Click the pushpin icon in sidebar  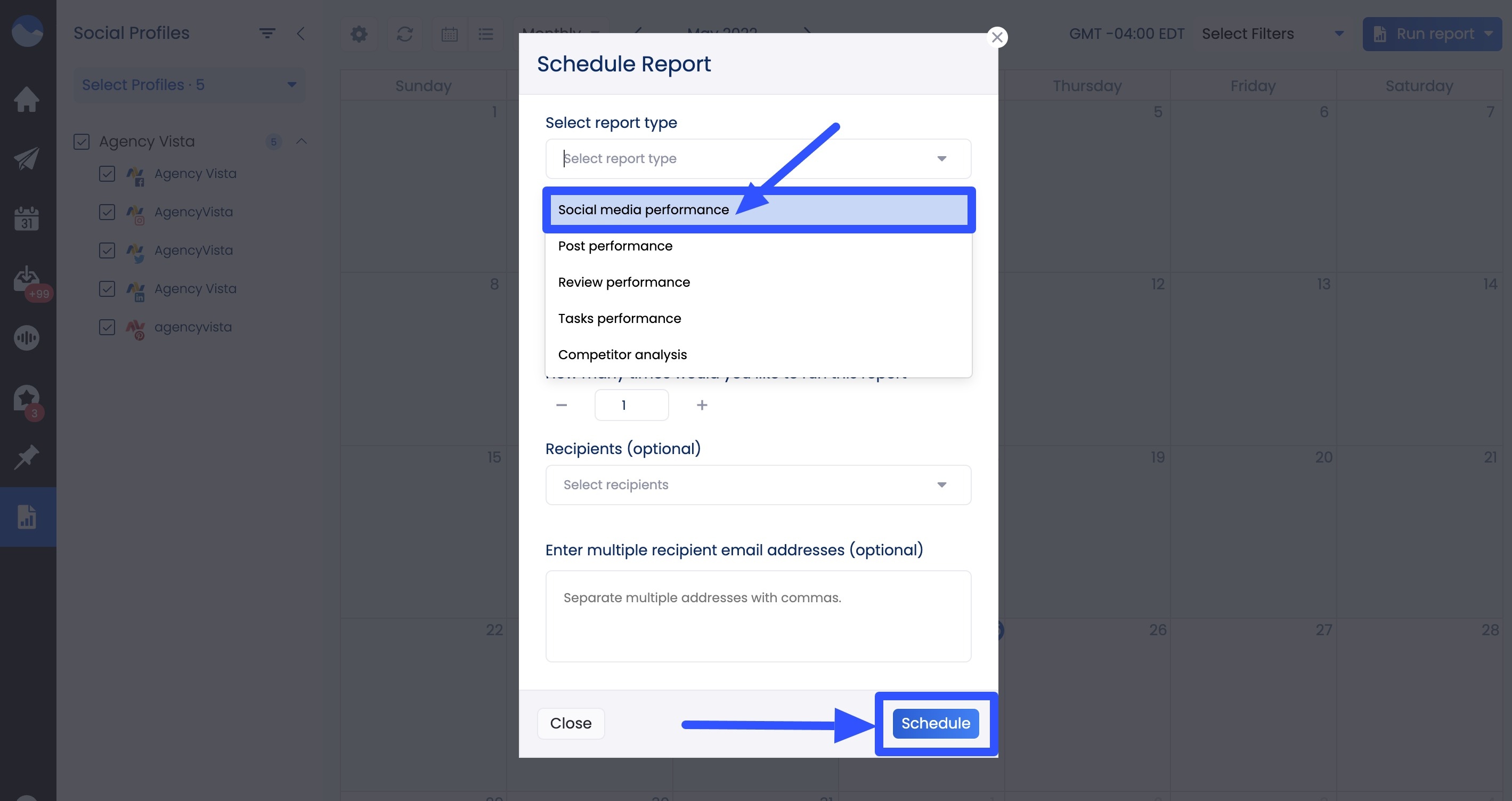[27, 457]
